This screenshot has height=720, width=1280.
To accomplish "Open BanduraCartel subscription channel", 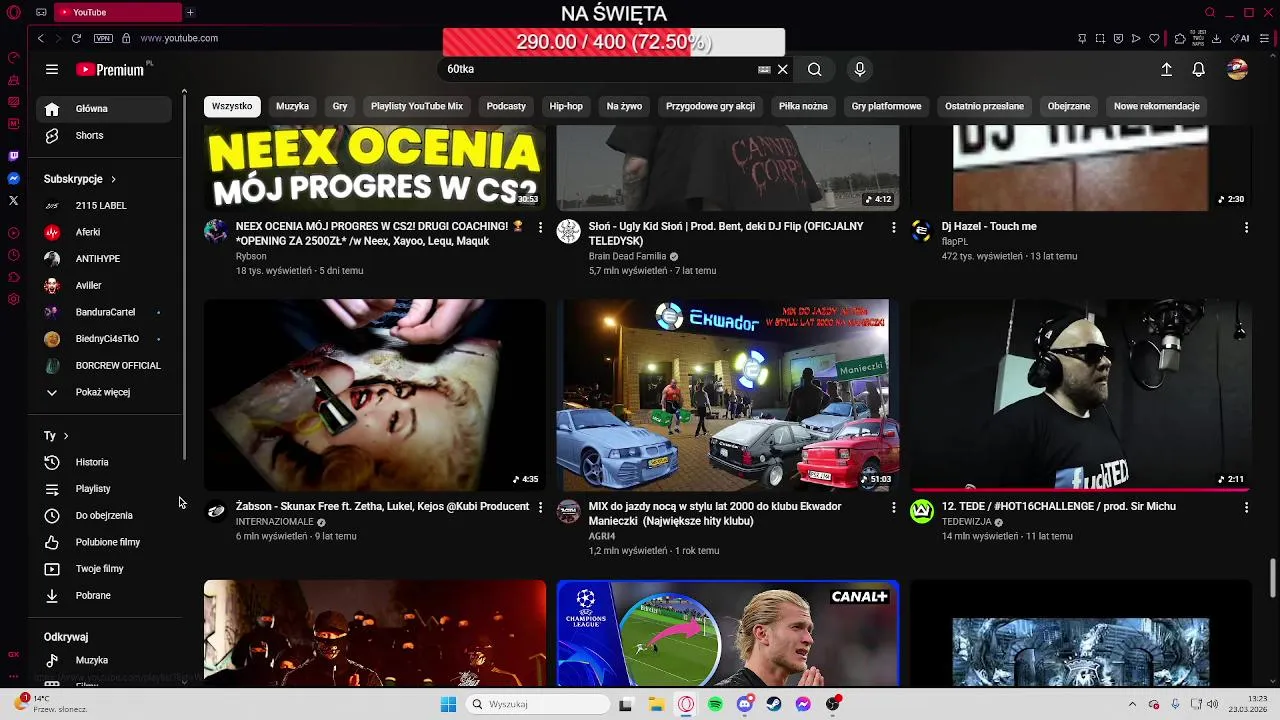I will pos(103,312).
